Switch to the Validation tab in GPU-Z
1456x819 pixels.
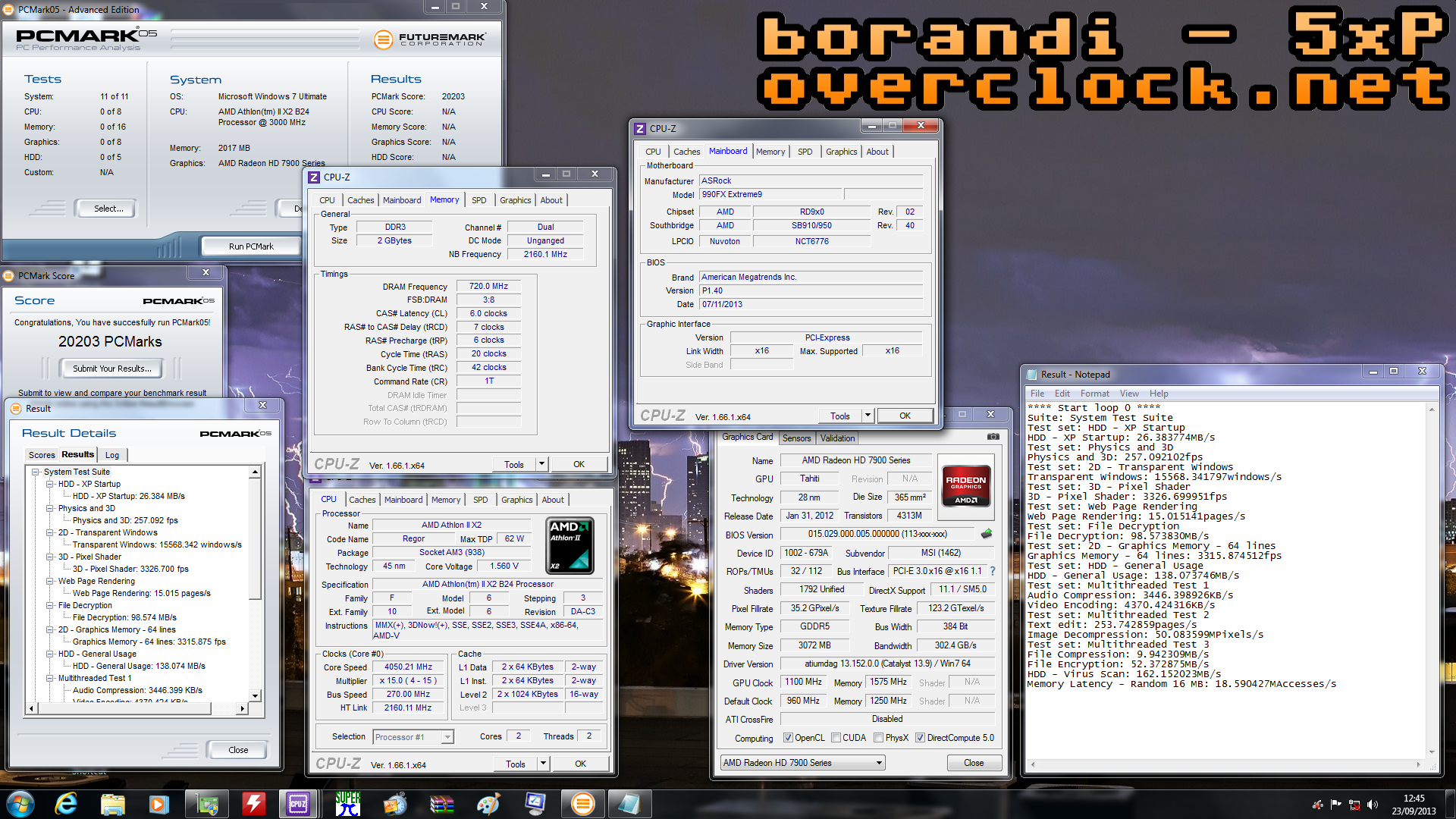[x=837, y=438]
